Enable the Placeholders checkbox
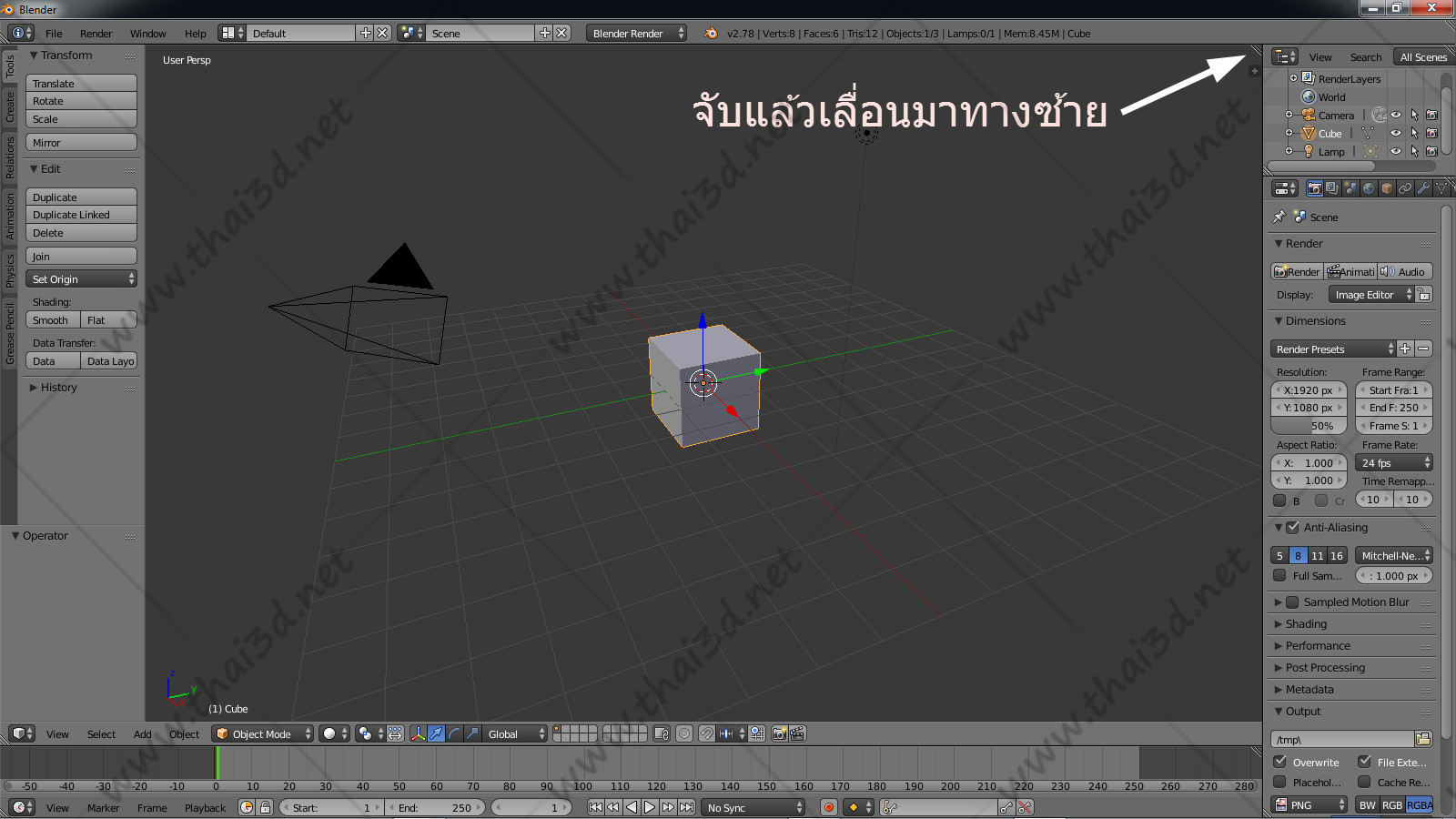The height and width of the screenshot is (819, 1456). (x=1280, y=782)
